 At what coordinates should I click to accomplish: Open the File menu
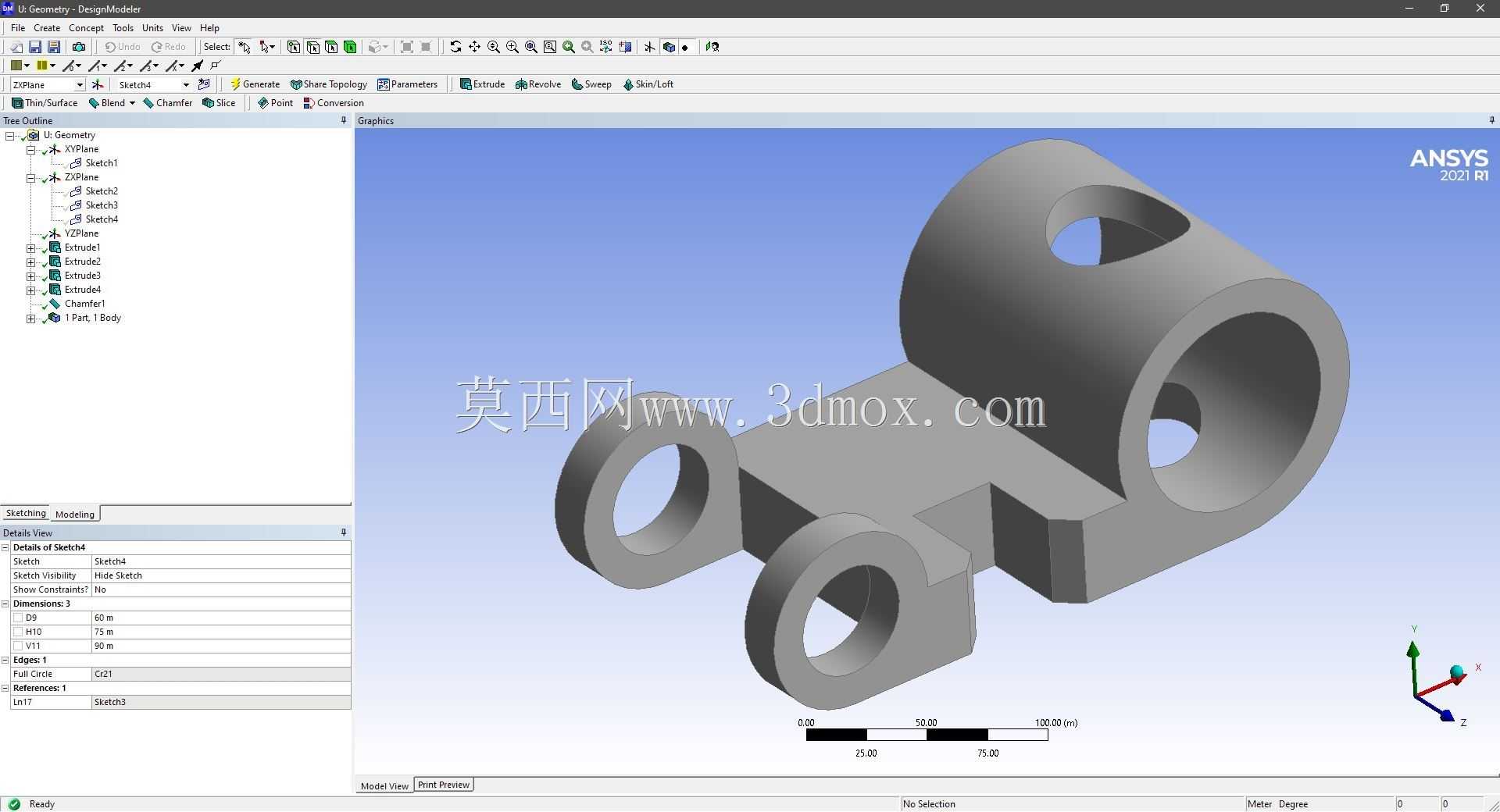pyautogui.click(x=18, y=28)
